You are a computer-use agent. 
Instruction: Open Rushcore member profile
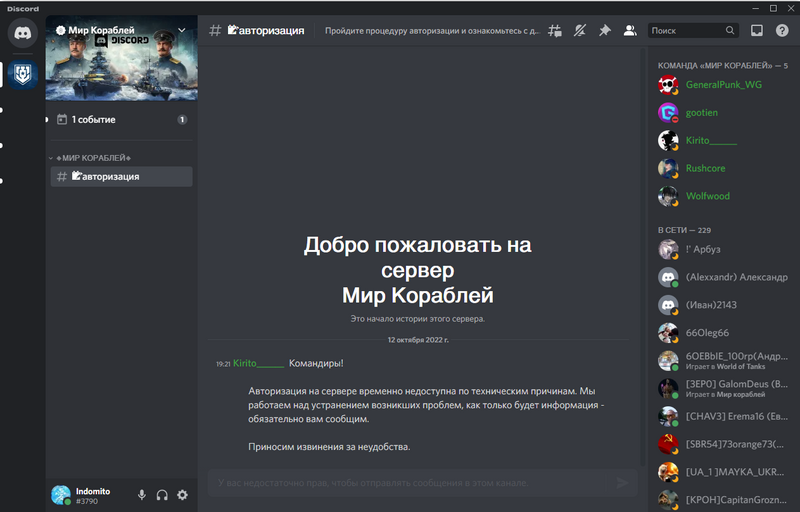(x=723, y=168)
